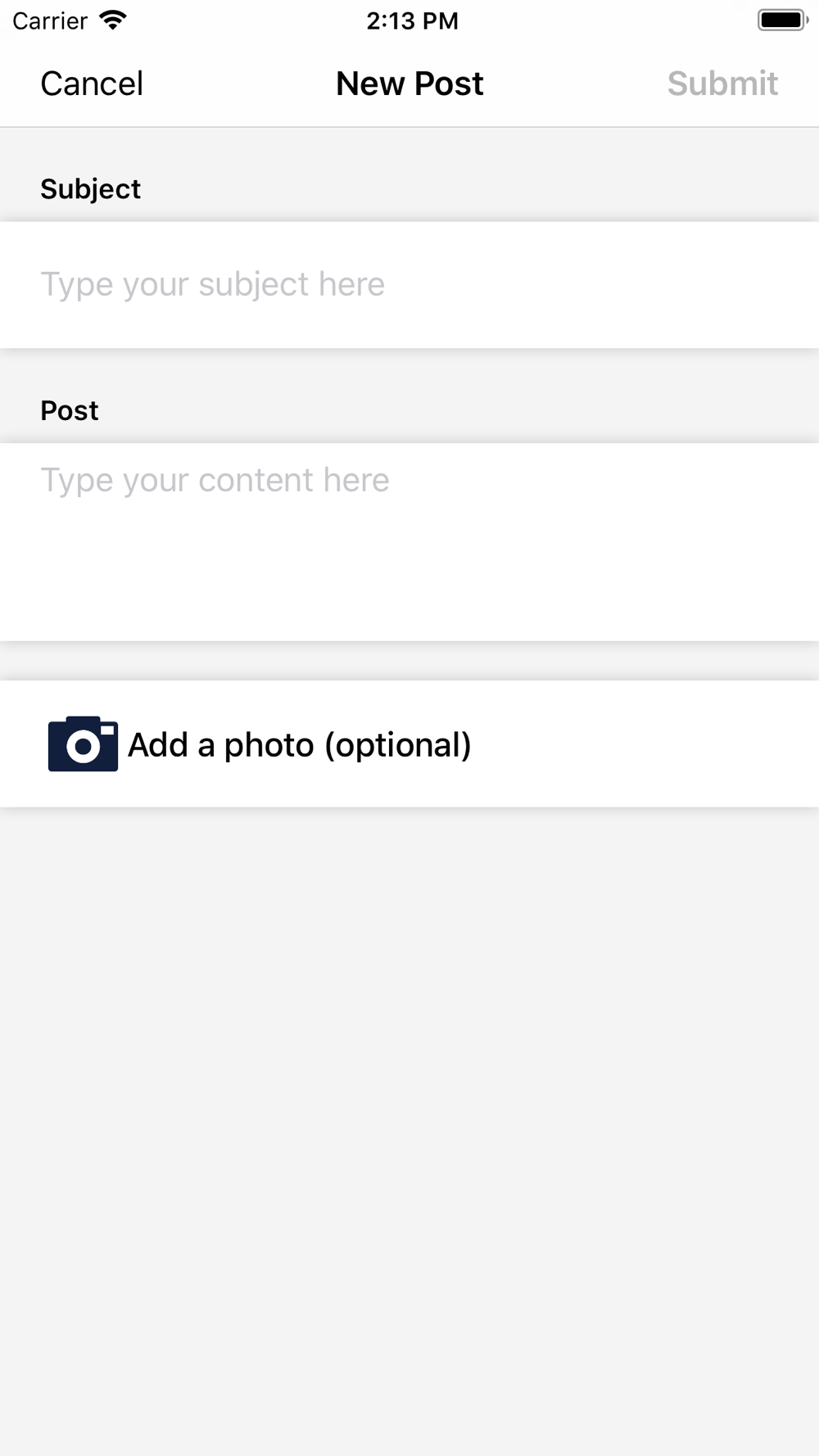Viewport: 819px width, 1456px height.
Task: Click the 'Type your content here' text area
Action: (409, 542)
